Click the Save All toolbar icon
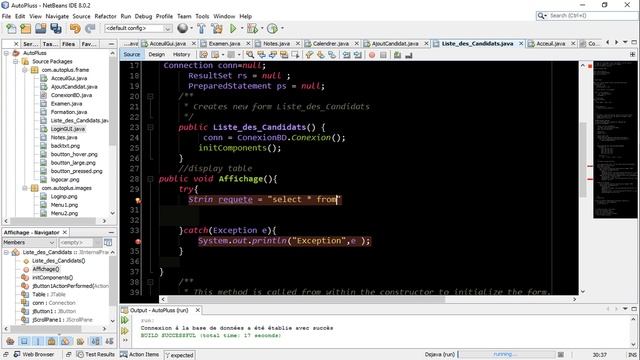This screenshot has width=640, height=360. coord(56,29)
